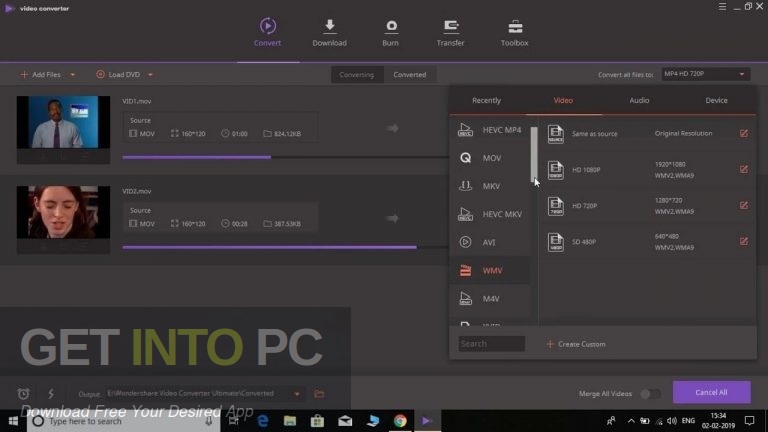Select the Audio format tab
Image resolution: width=768 pixels, height=432 pixels.
(x=639, y=100)
